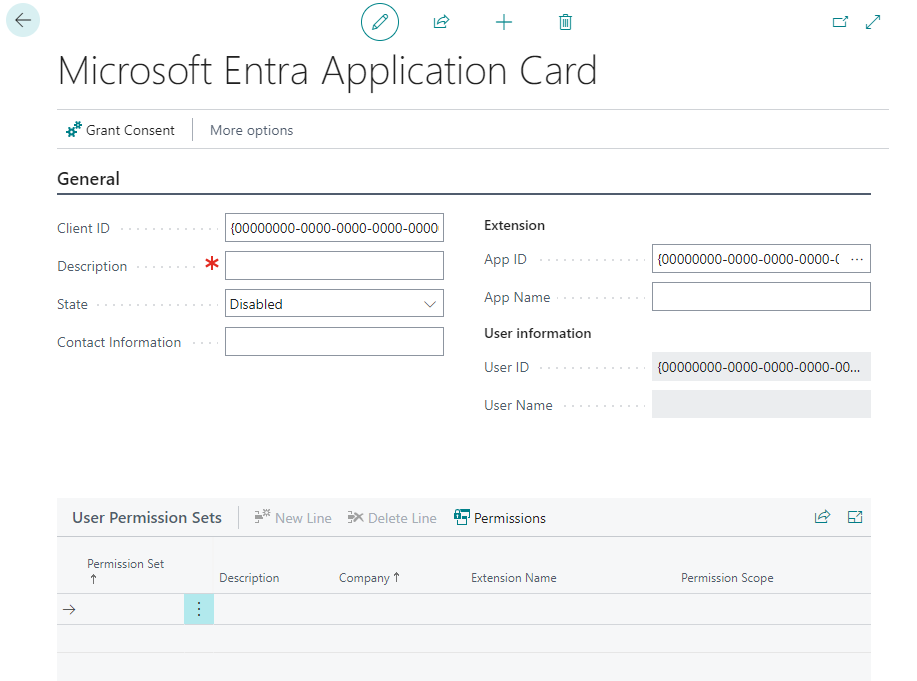Open card in new window icon

840,22
